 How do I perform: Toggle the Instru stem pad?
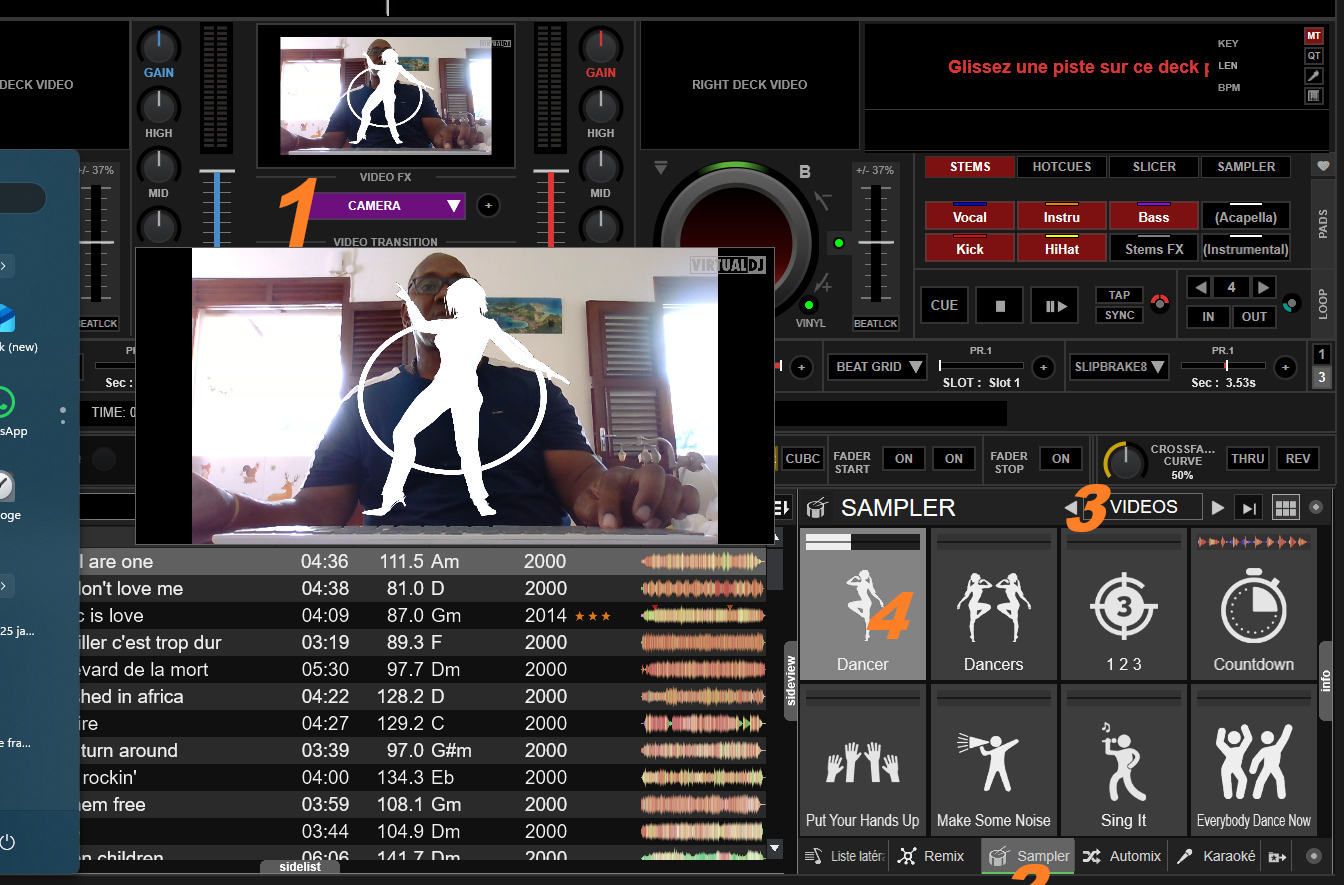tap(1062, 217)
